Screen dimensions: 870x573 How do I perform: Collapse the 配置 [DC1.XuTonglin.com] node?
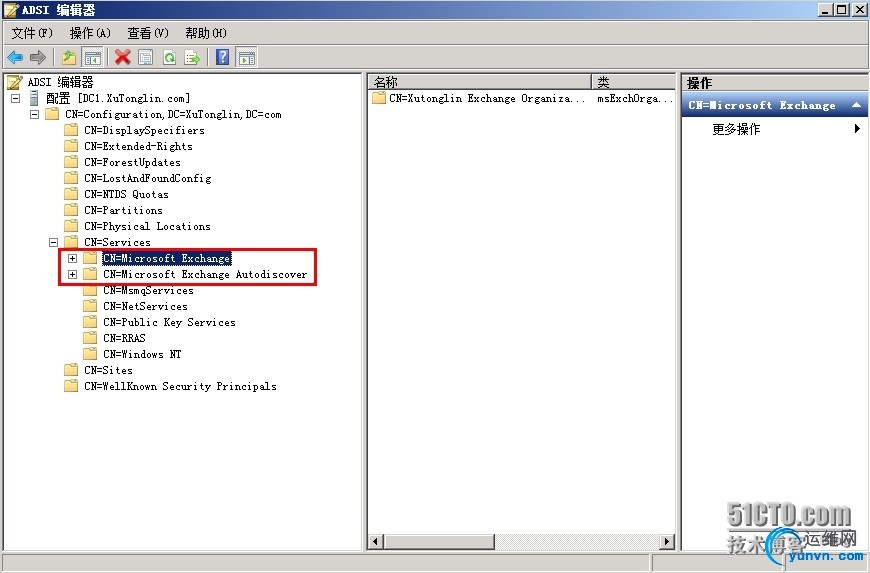coord(16,98)
